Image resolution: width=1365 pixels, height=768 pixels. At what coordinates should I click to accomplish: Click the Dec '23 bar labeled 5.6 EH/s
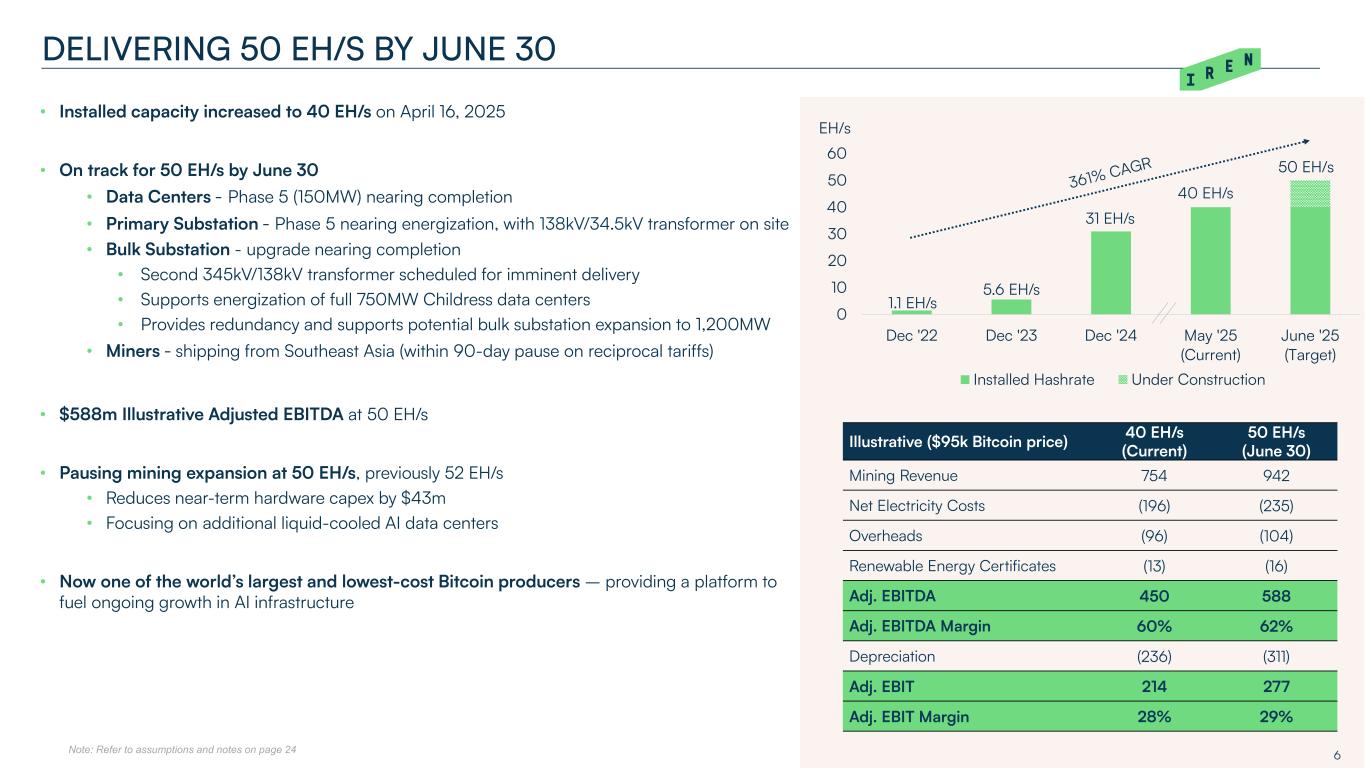point(1011,306)
